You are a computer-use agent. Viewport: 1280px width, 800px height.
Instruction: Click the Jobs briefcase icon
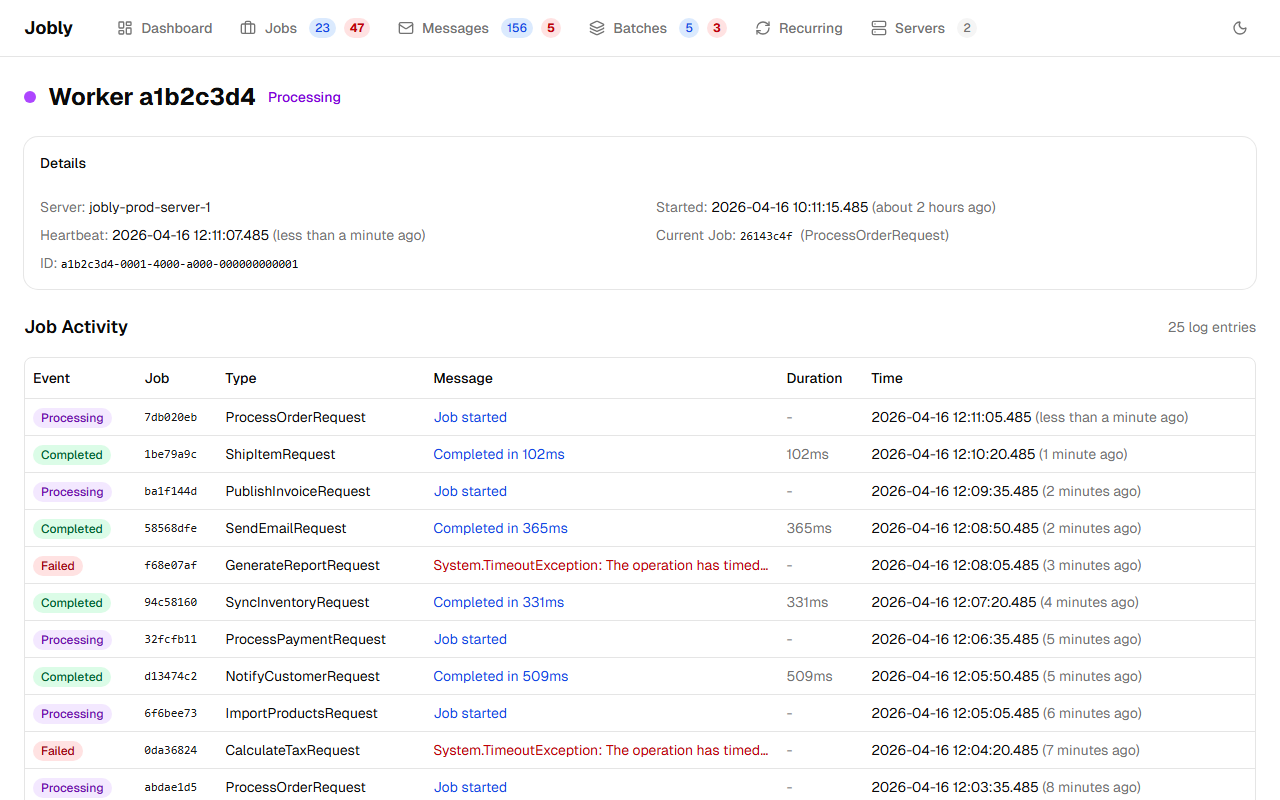(x=248, y=28)
